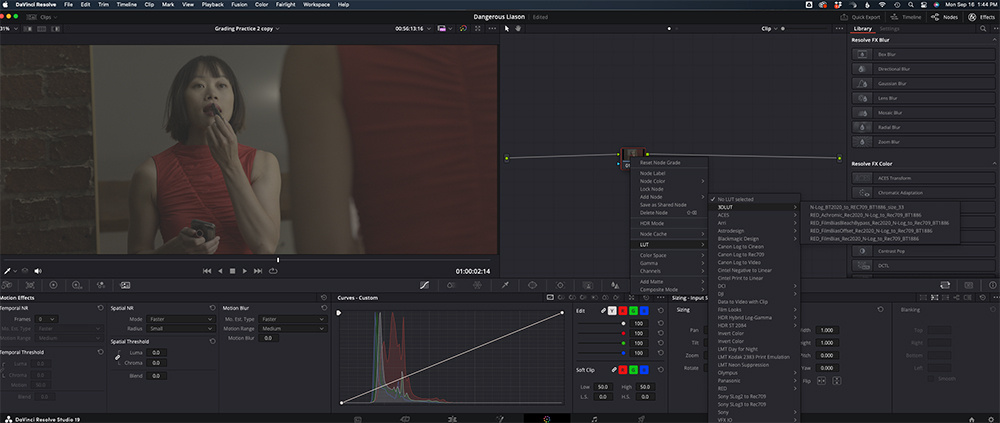
Task: Open the Qualifier eyedropper palette
Action: (x=505, y=285)
